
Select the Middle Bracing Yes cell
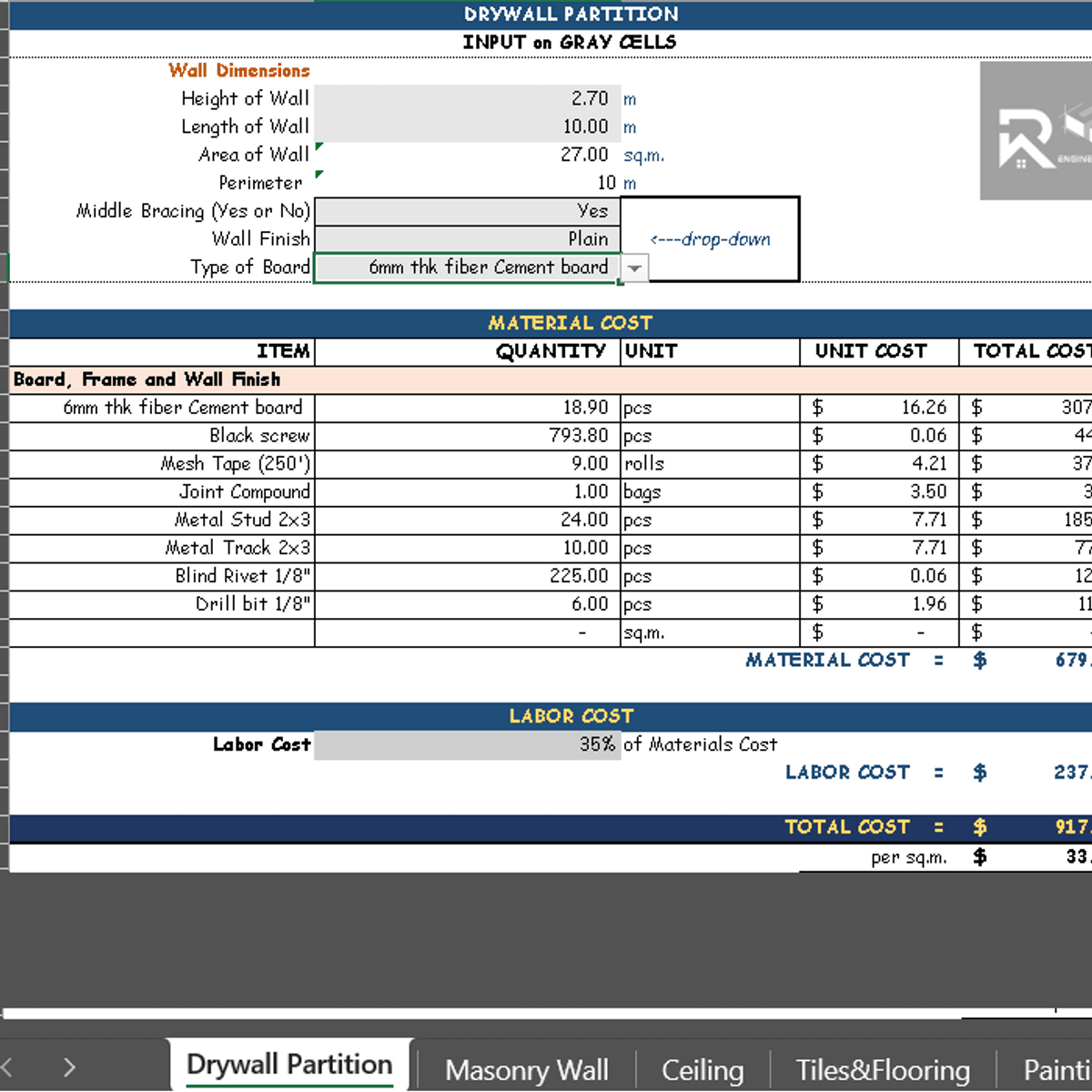[x=467, y=211]
